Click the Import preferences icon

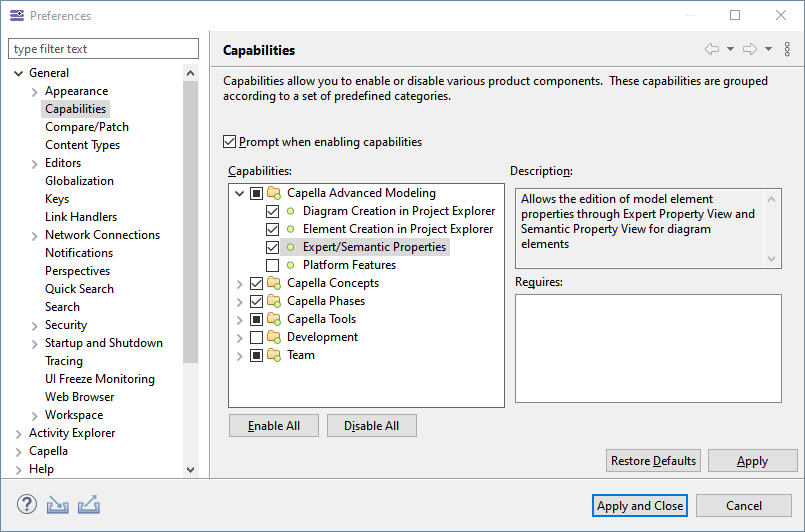tap(58, 505)
